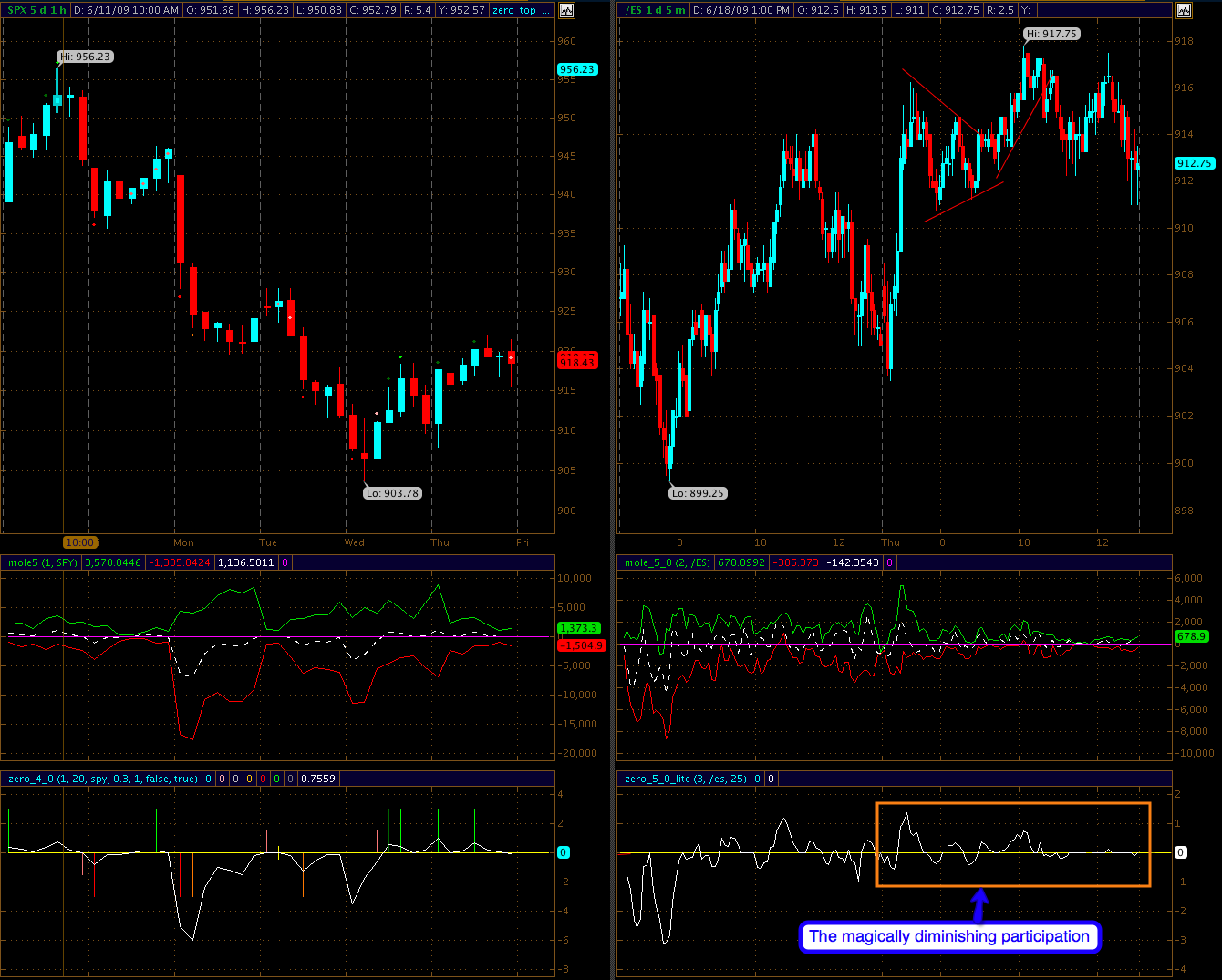Click the Lo: 903.78 price bubble
The height and width of the screenshot is (980, 1222).
click(x=392, y=493)
